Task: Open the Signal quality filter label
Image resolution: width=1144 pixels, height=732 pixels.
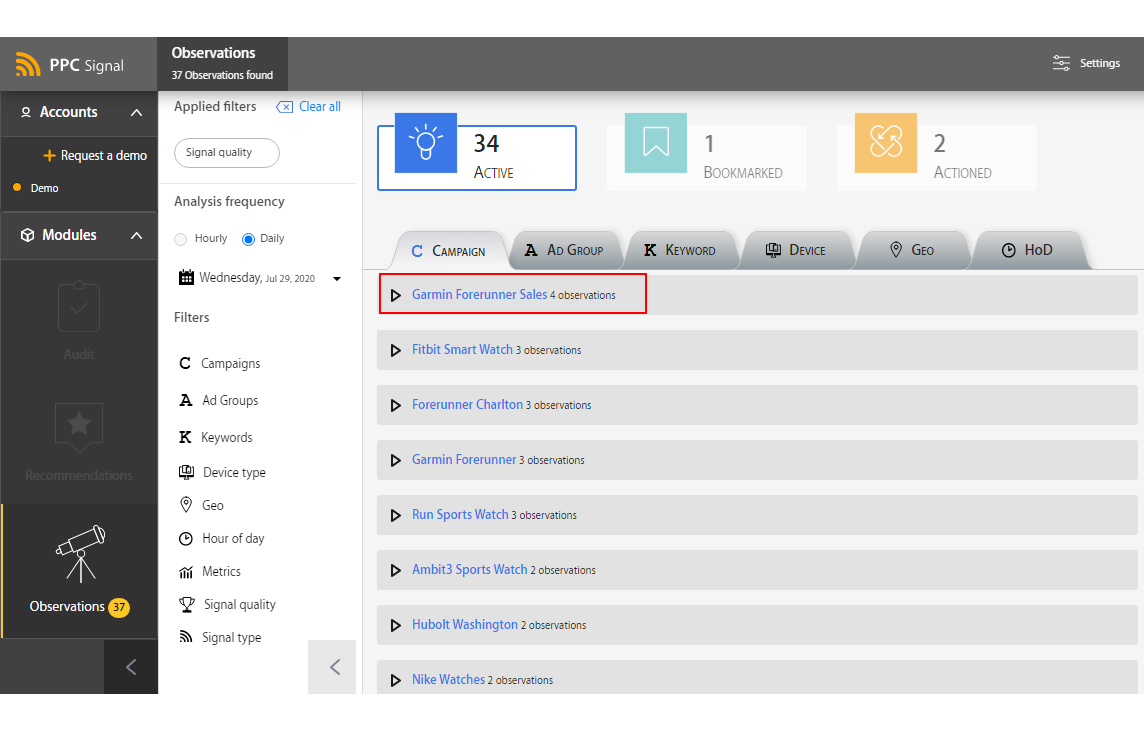Action: point(240,604)
